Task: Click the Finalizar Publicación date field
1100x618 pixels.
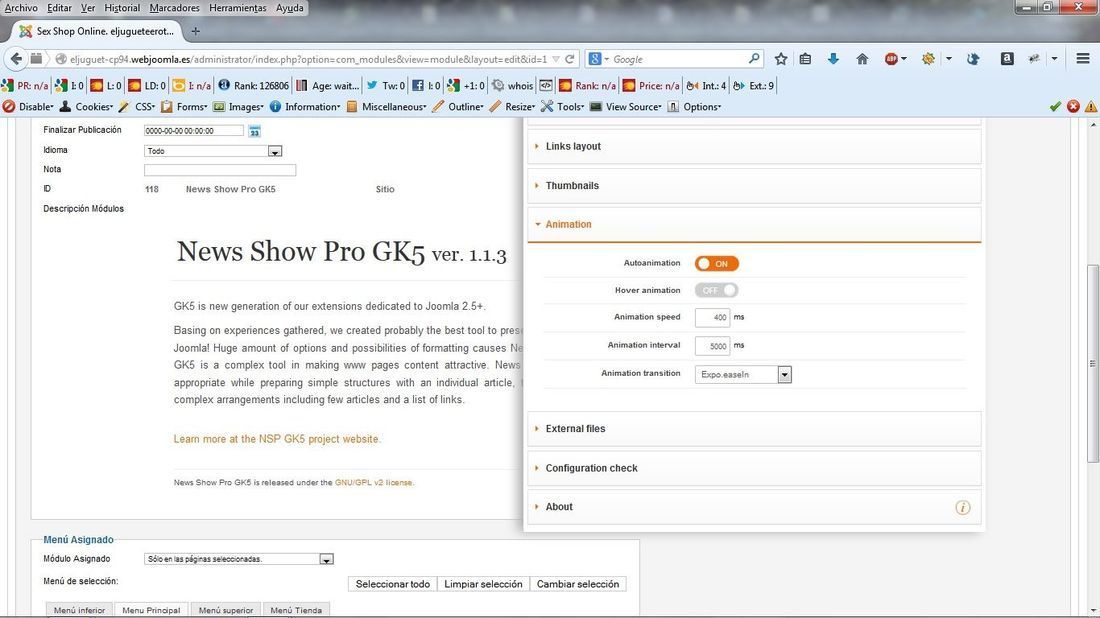Action: 194,130
